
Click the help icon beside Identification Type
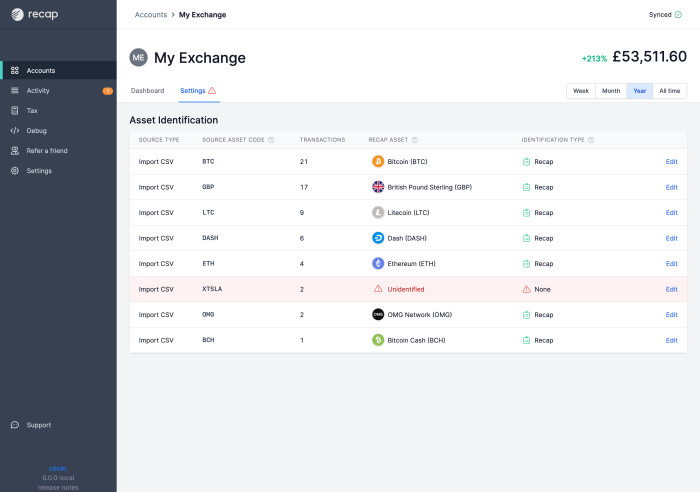coord(591,140)
